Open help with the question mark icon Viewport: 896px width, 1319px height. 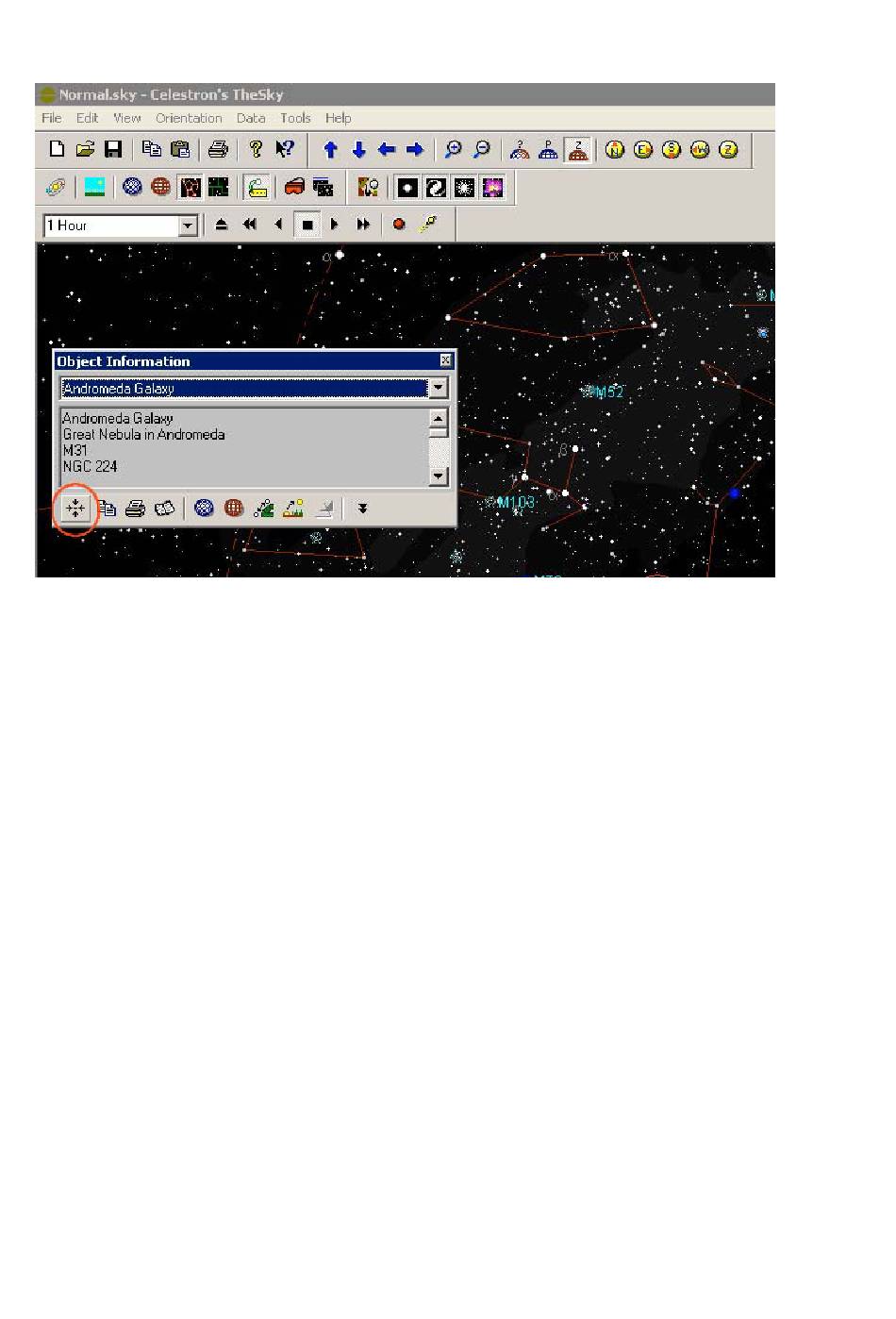pos(256,149)
